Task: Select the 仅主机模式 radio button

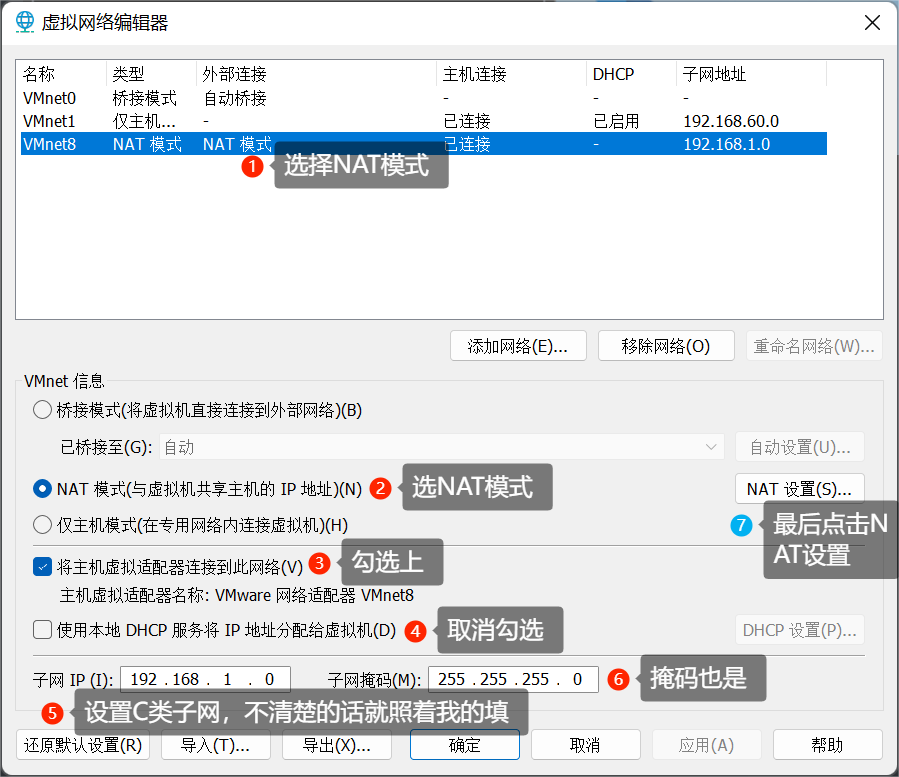Action: (42, 524)
